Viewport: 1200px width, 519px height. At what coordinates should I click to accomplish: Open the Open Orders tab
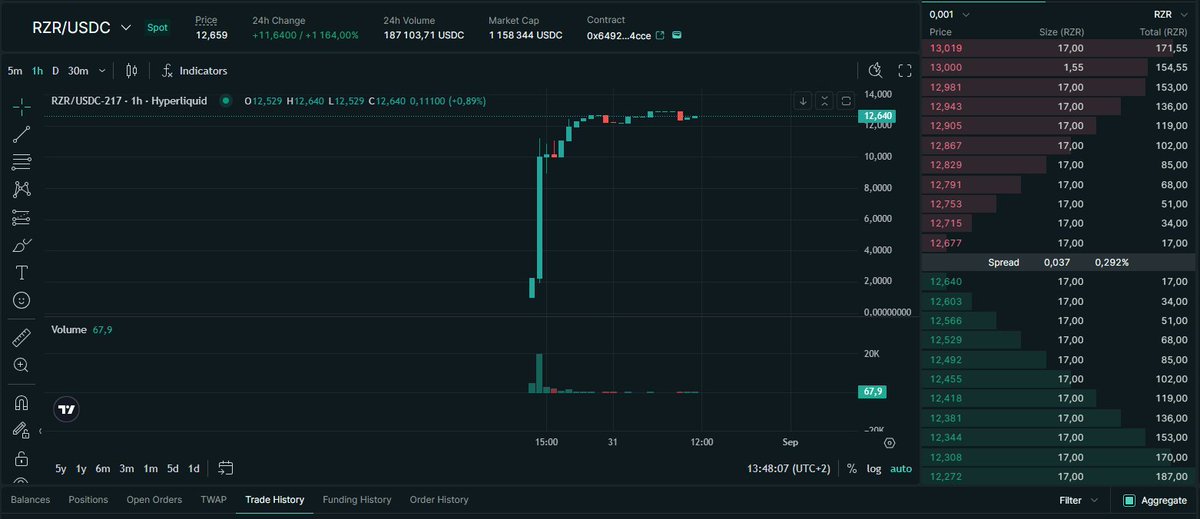click(154, 499)
